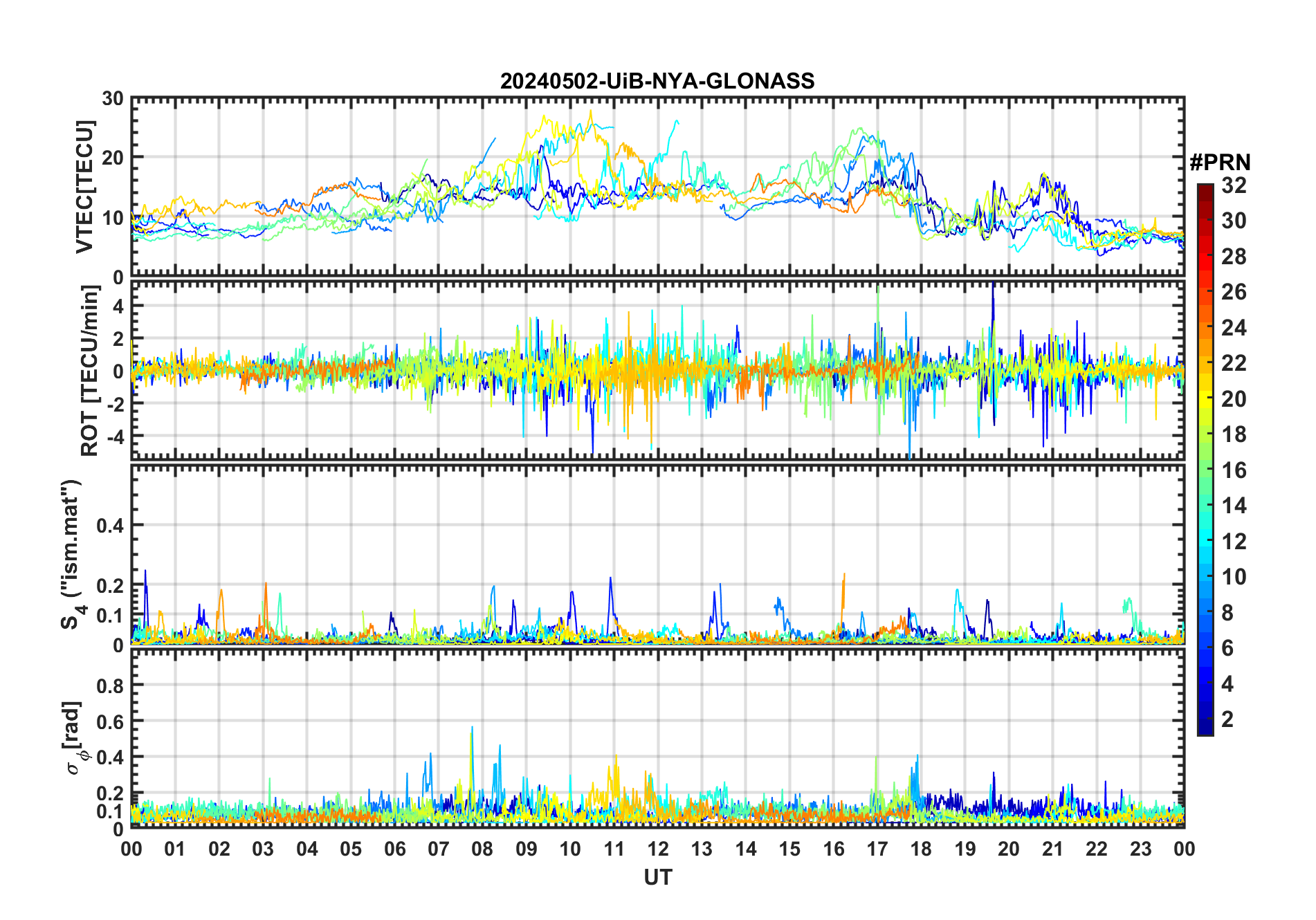Screen dimensions: 1316x920
Task: Click colorbar tick label 12
Action: (x=1234, y=542)
